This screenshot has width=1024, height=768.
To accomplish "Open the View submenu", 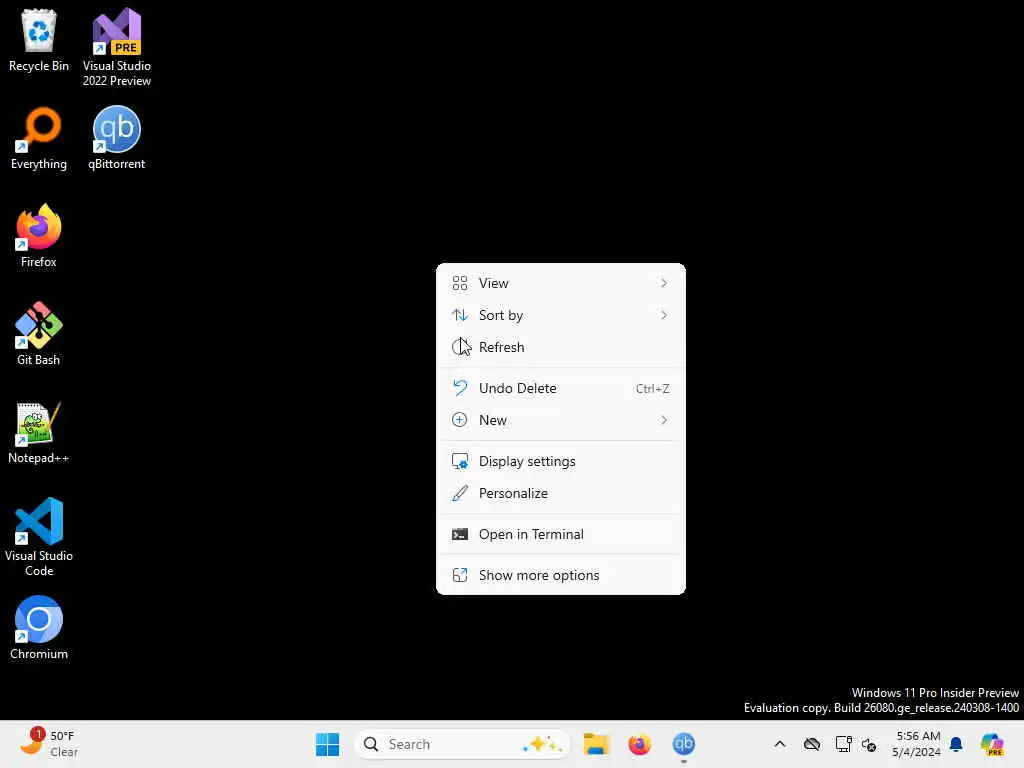I will pyautogui.click(x=560, y=283).
